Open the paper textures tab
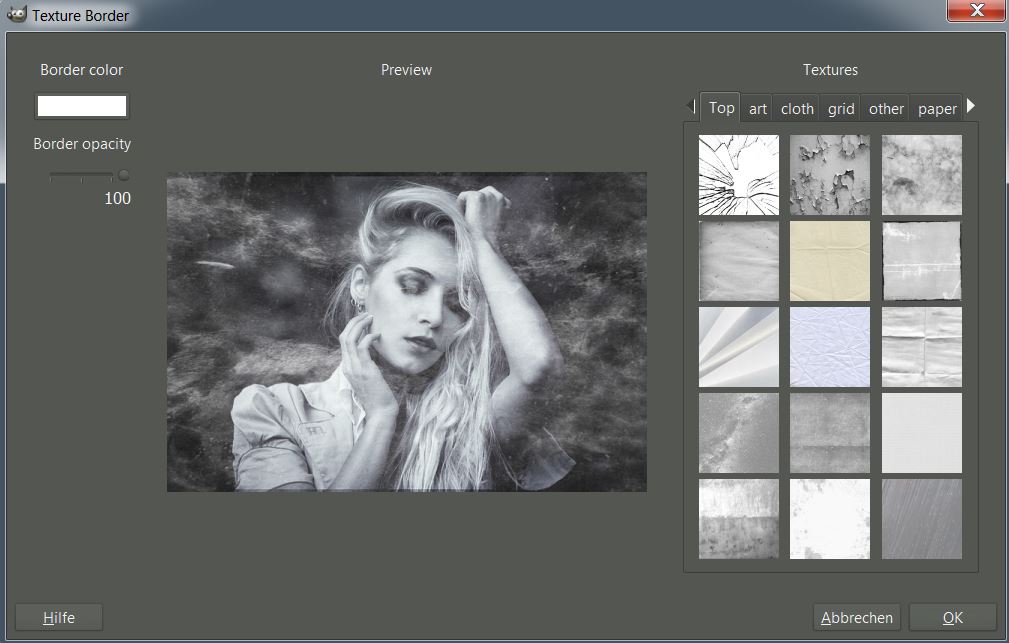Image resolution: width=1009 pixels, height=643 pixels. (x=937, y=109)
